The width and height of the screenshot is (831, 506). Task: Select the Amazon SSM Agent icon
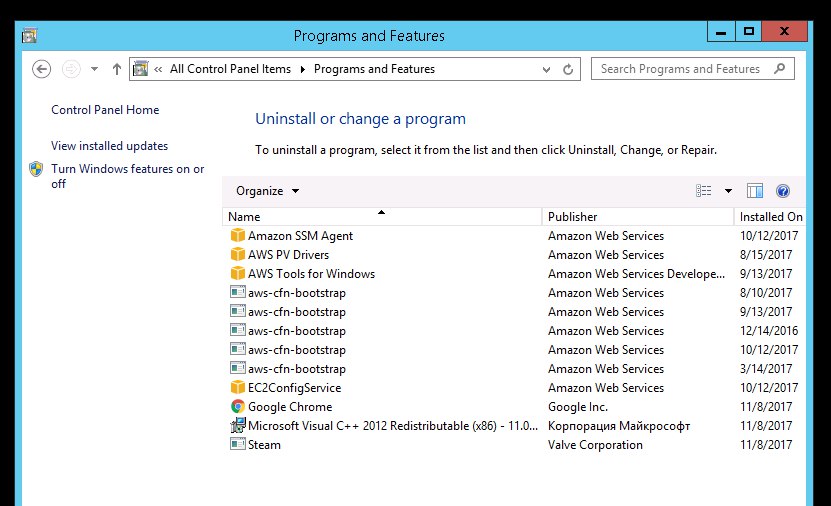[x=237, y=235]
